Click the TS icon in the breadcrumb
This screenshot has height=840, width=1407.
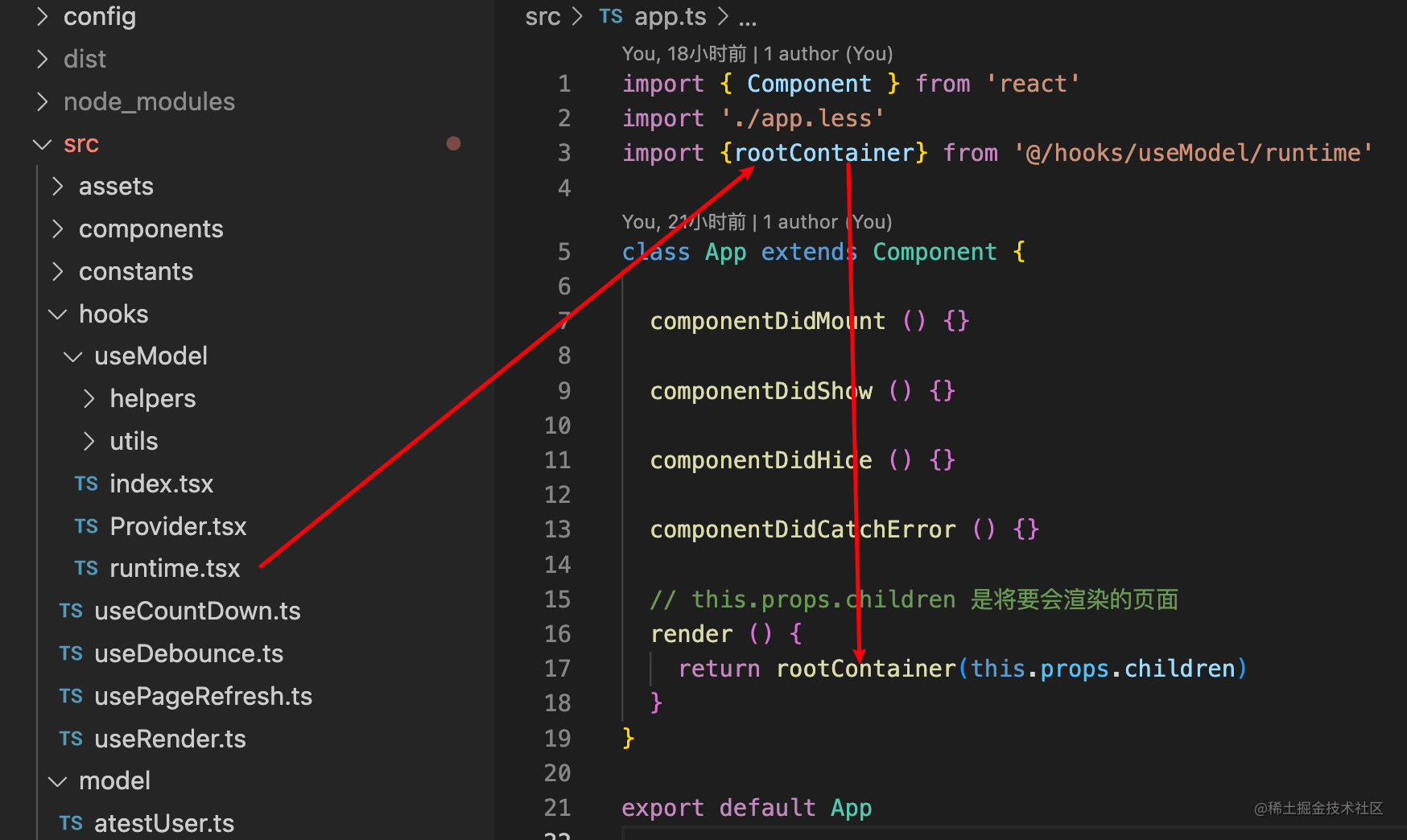click(611, 17)
